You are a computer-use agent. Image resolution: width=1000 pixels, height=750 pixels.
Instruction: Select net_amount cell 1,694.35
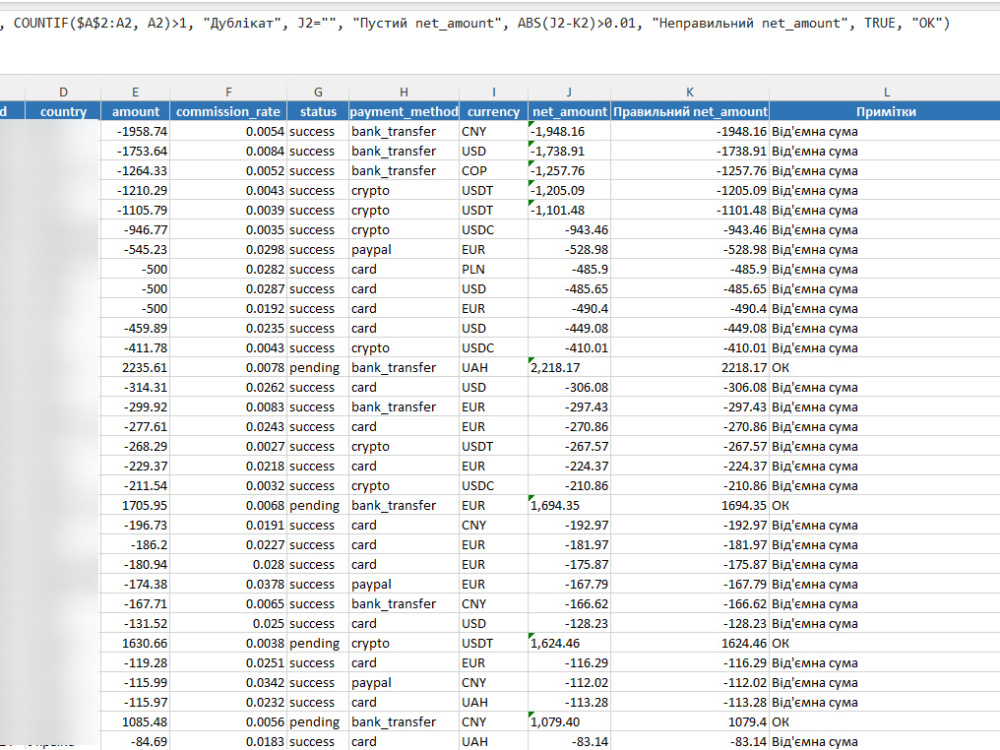569,506
